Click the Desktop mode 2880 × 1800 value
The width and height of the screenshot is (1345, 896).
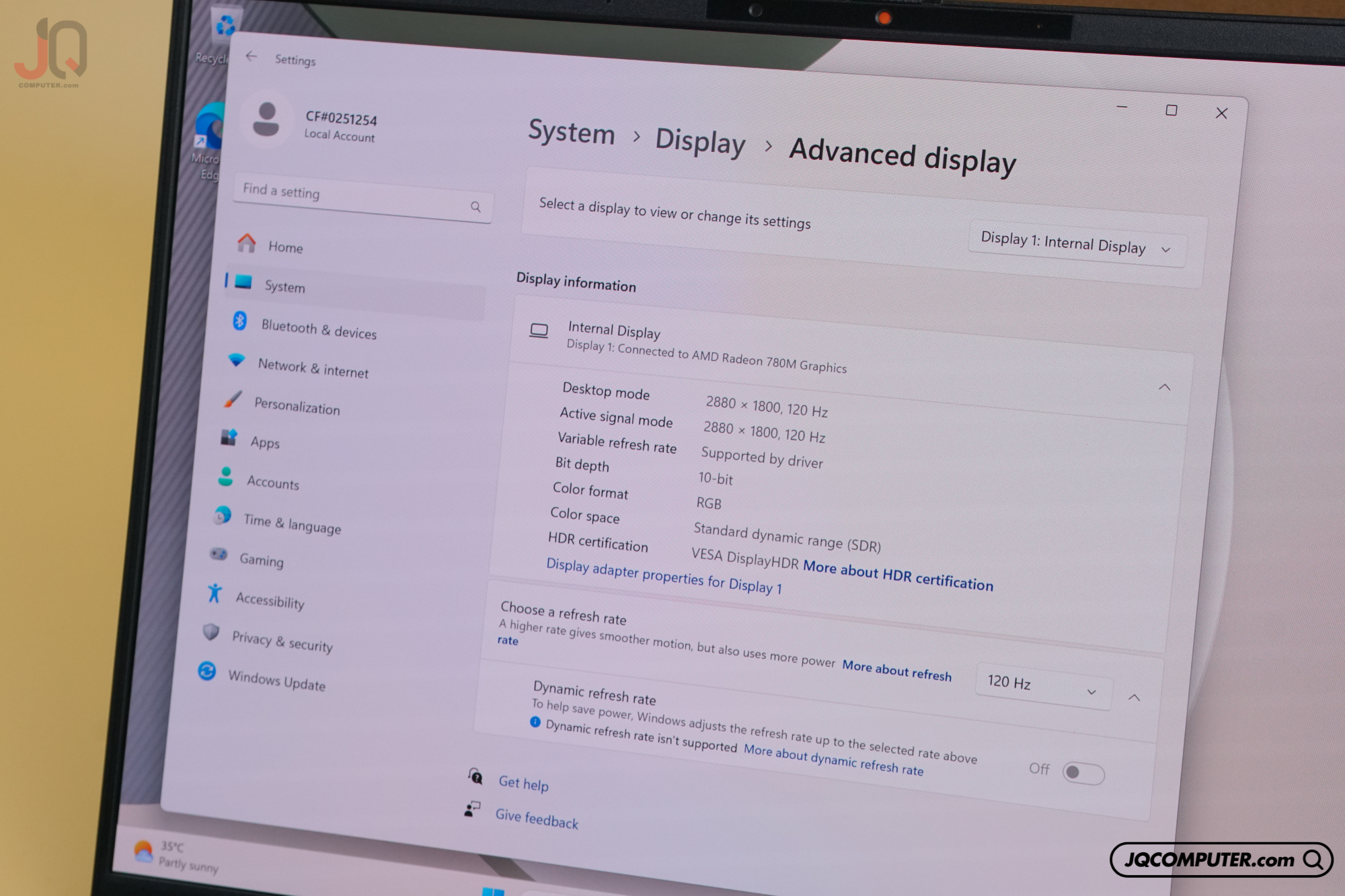[x=767, y=406]
